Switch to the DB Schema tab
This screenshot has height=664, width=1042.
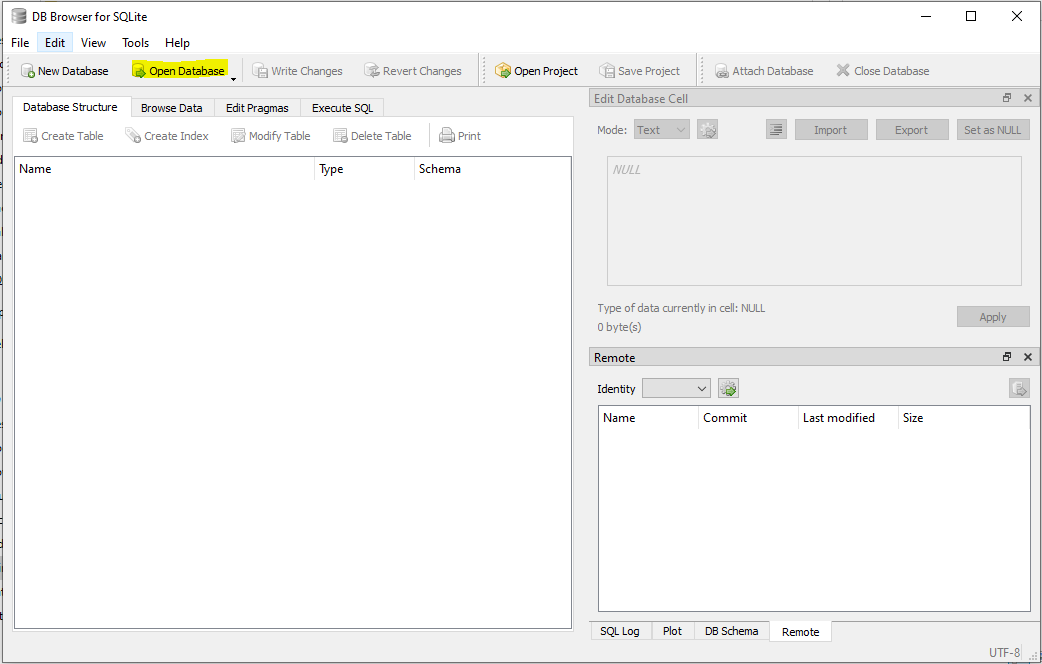(x=732, y=631)
